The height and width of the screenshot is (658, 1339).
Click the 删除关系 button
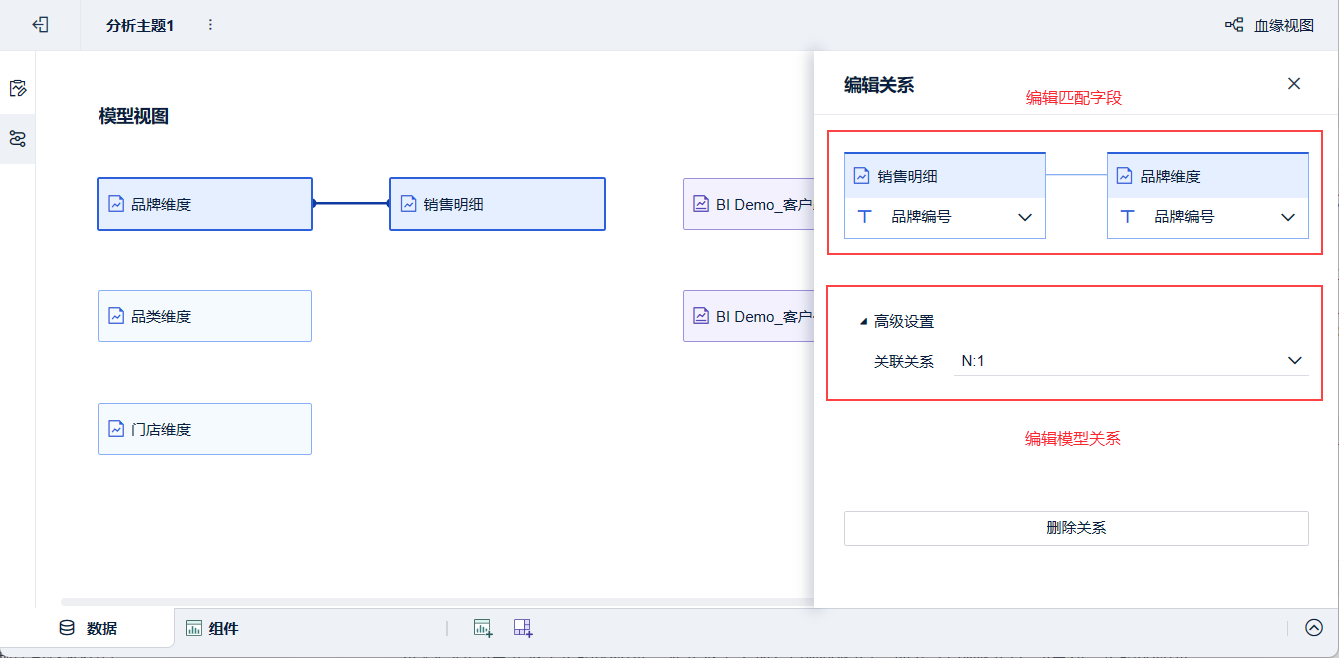(x=1075, y=528)
